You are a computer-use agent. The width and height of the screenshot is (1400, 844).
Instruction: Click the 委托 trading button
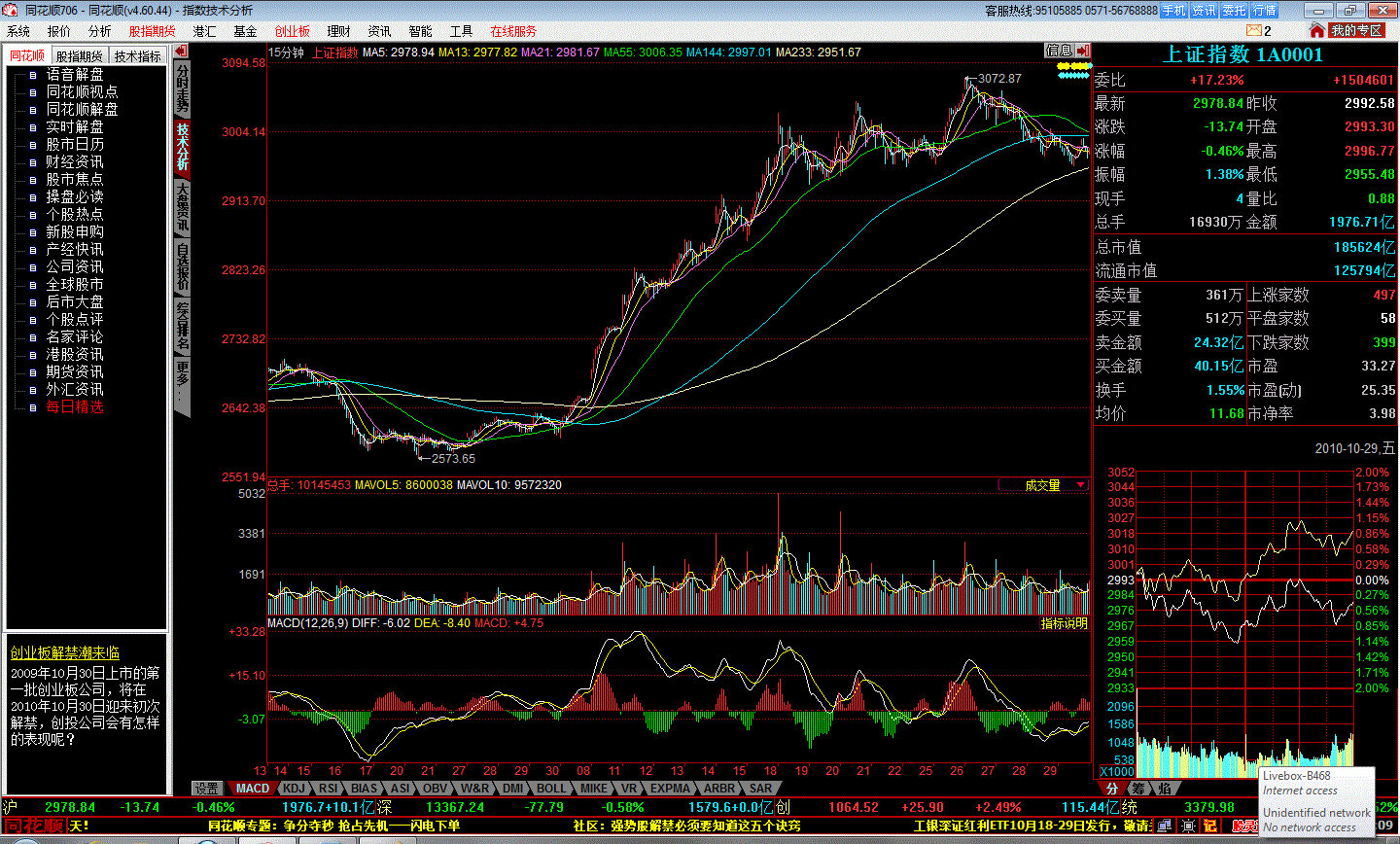click(1235, 10)
